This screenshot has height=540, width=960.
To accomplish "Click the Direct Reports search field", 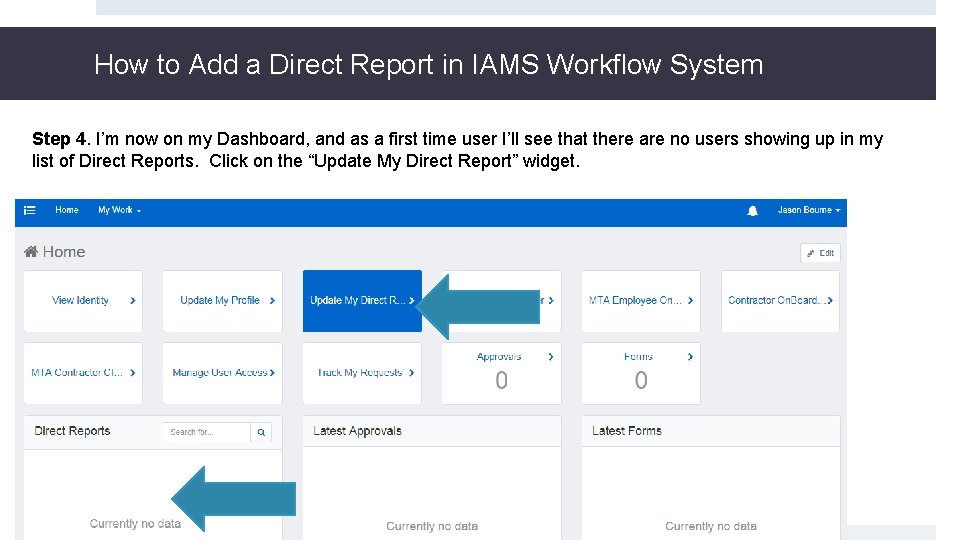I will click(x=207, y=432).
